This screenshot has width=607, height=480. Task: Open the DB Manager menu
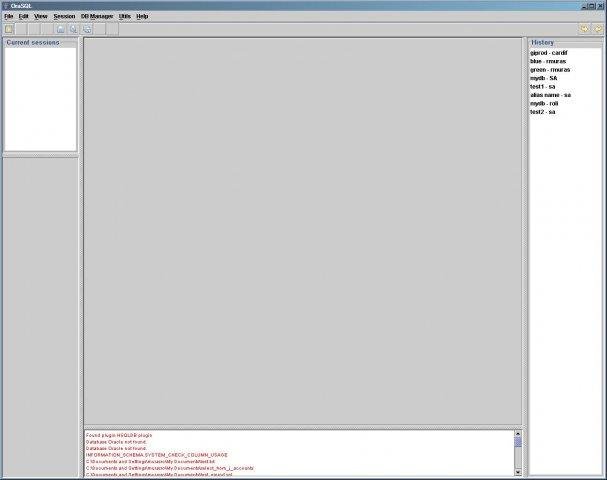97,16
